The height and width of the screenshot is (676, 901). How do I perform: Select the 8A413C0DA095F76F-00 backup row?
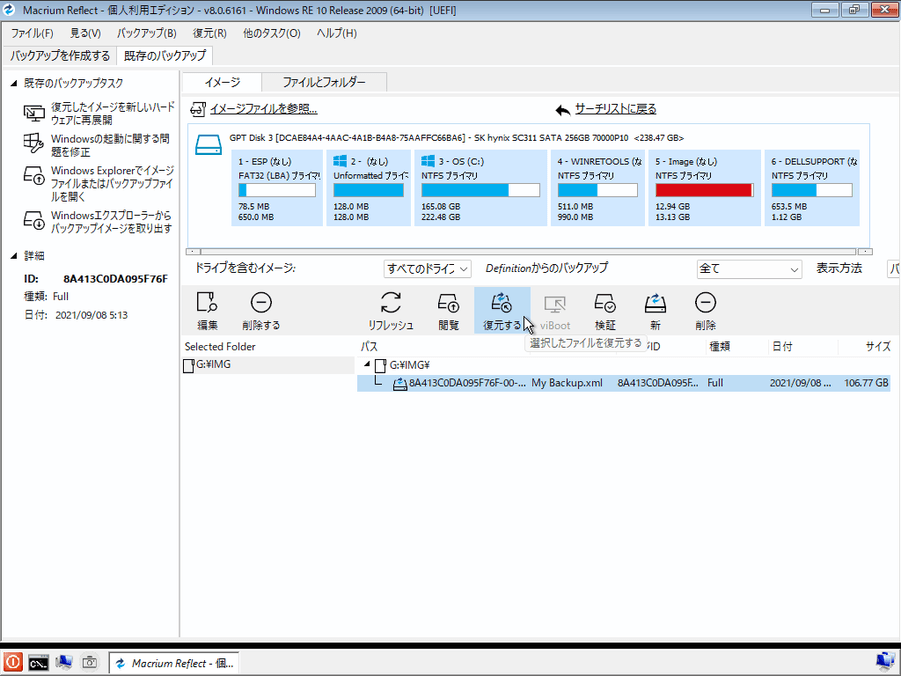point(623,383)
